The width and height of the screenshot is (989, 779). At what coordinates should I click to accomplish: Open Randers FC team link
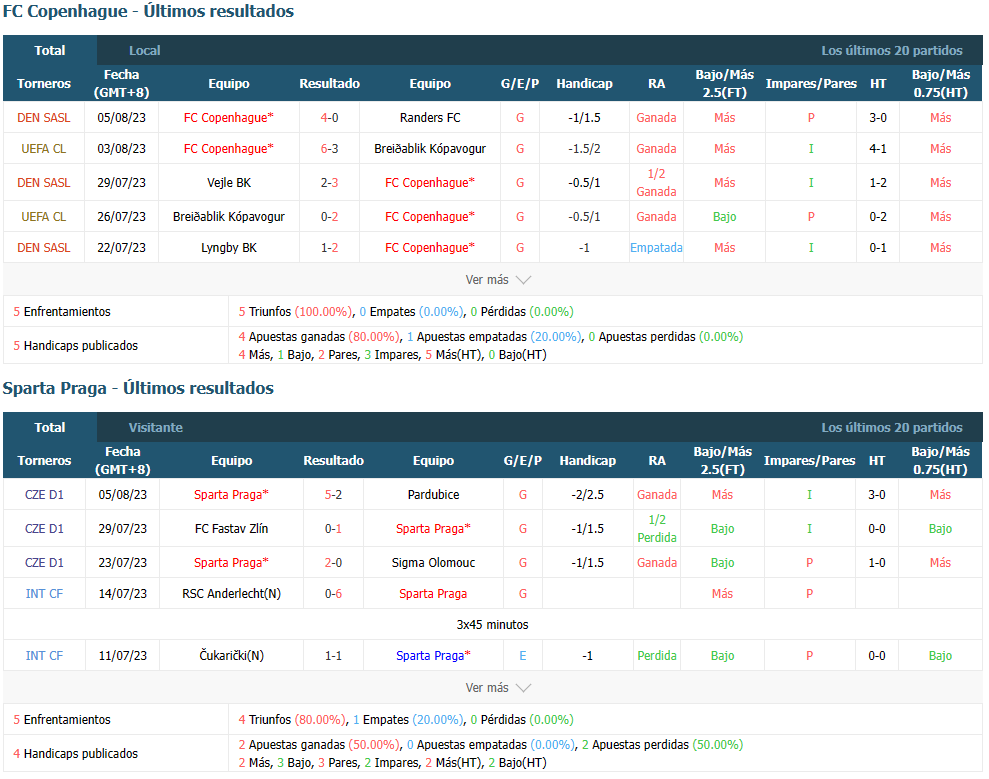coord(430,118)
